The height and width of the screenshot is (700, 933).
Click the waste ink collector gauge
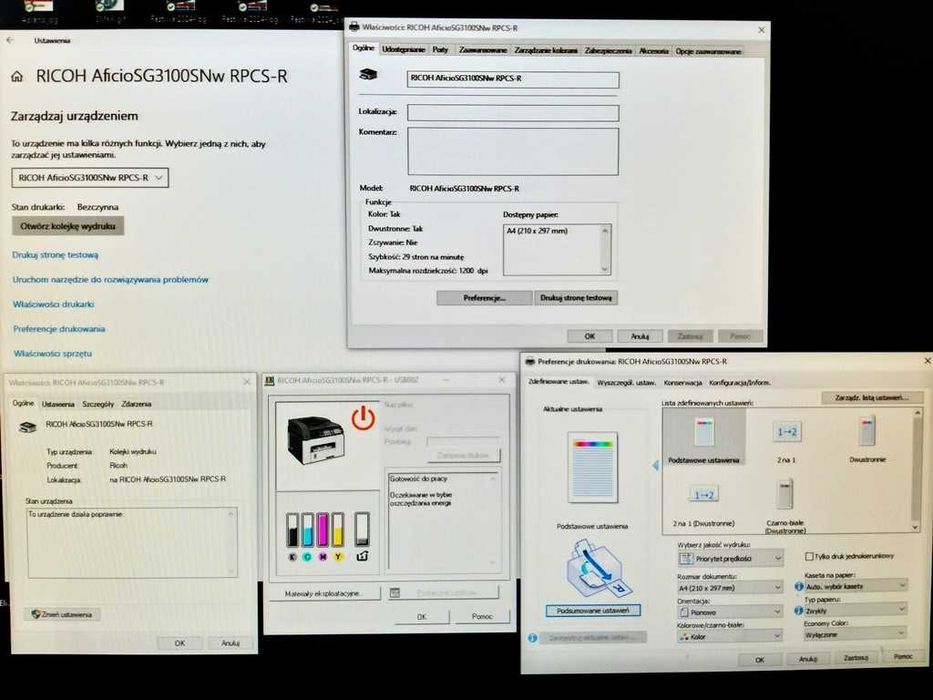pos(362,529)
